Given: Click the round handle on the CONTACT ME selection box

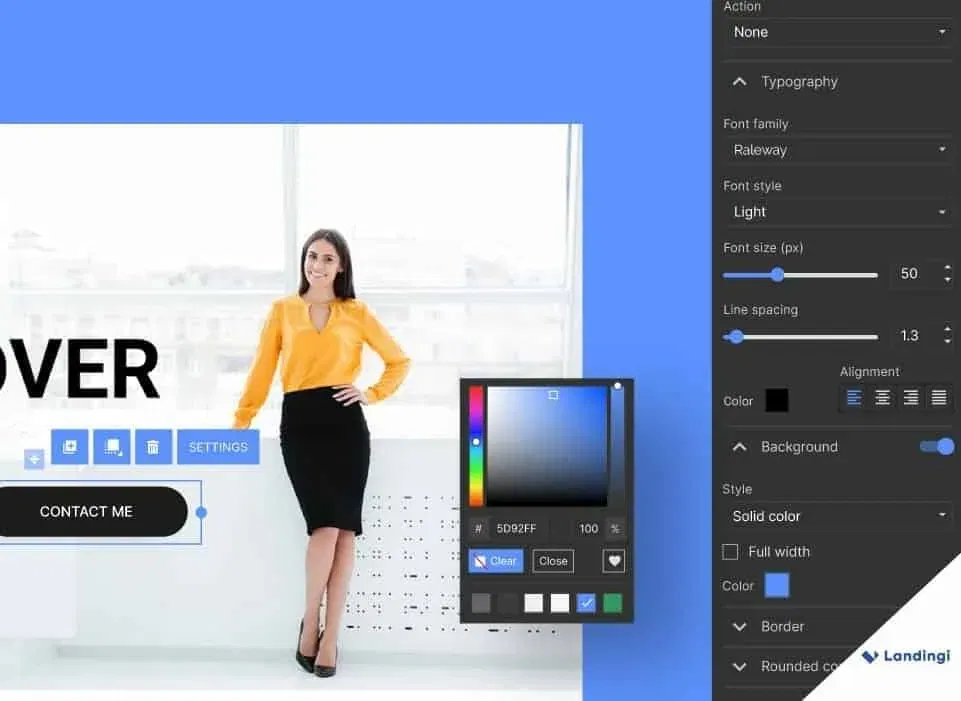Looking at the screenshot, I should pyautogui.click(x=201, y=512).
